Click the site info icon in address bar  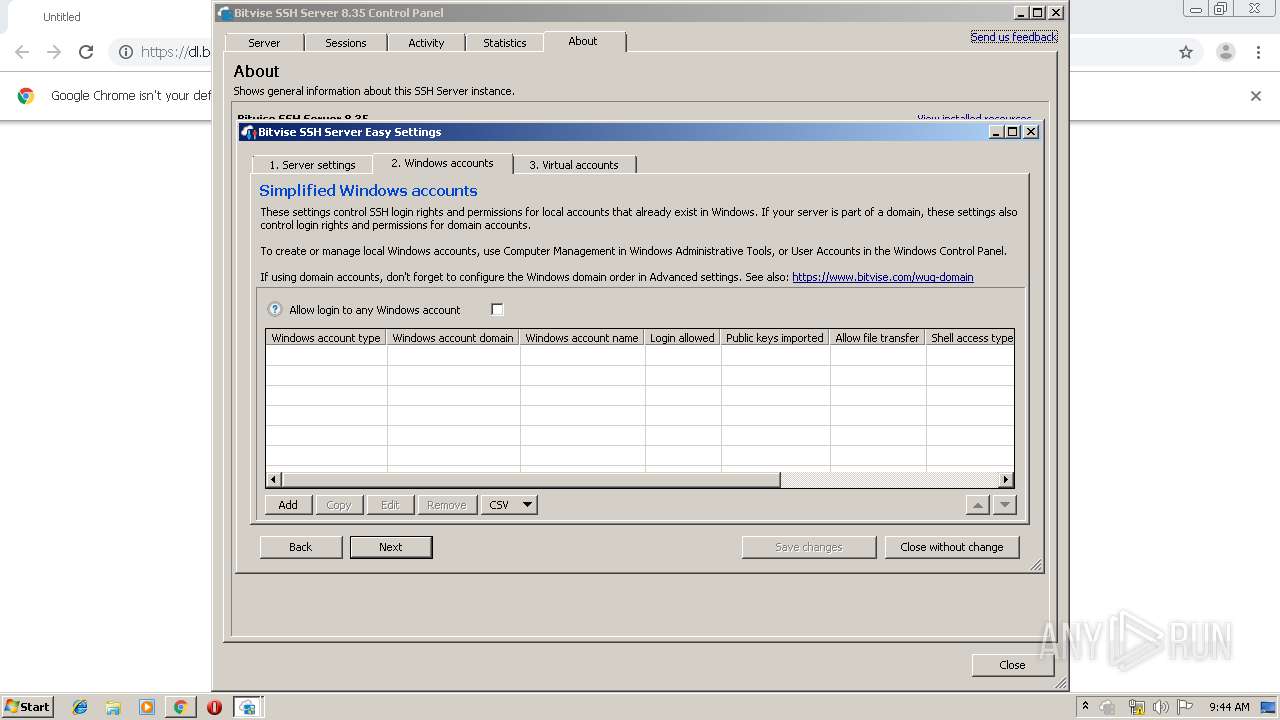point(125,52)
